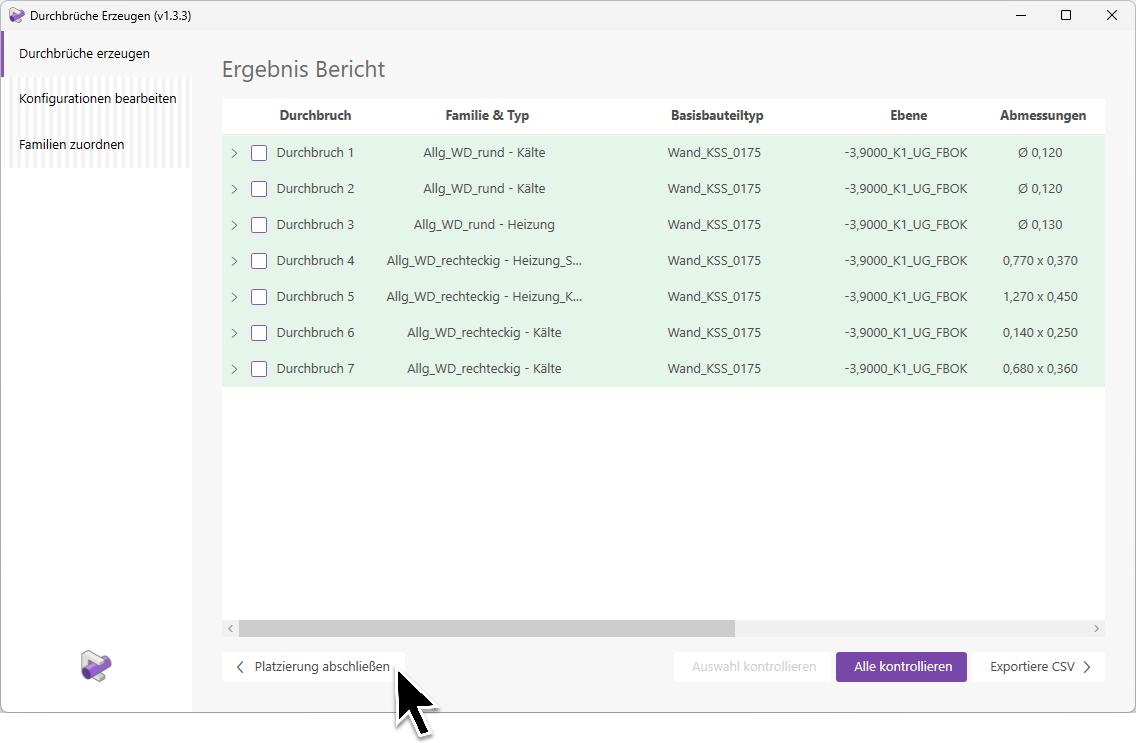Maximize the Durchbrüche Erzeugen window

point(1066,15)
